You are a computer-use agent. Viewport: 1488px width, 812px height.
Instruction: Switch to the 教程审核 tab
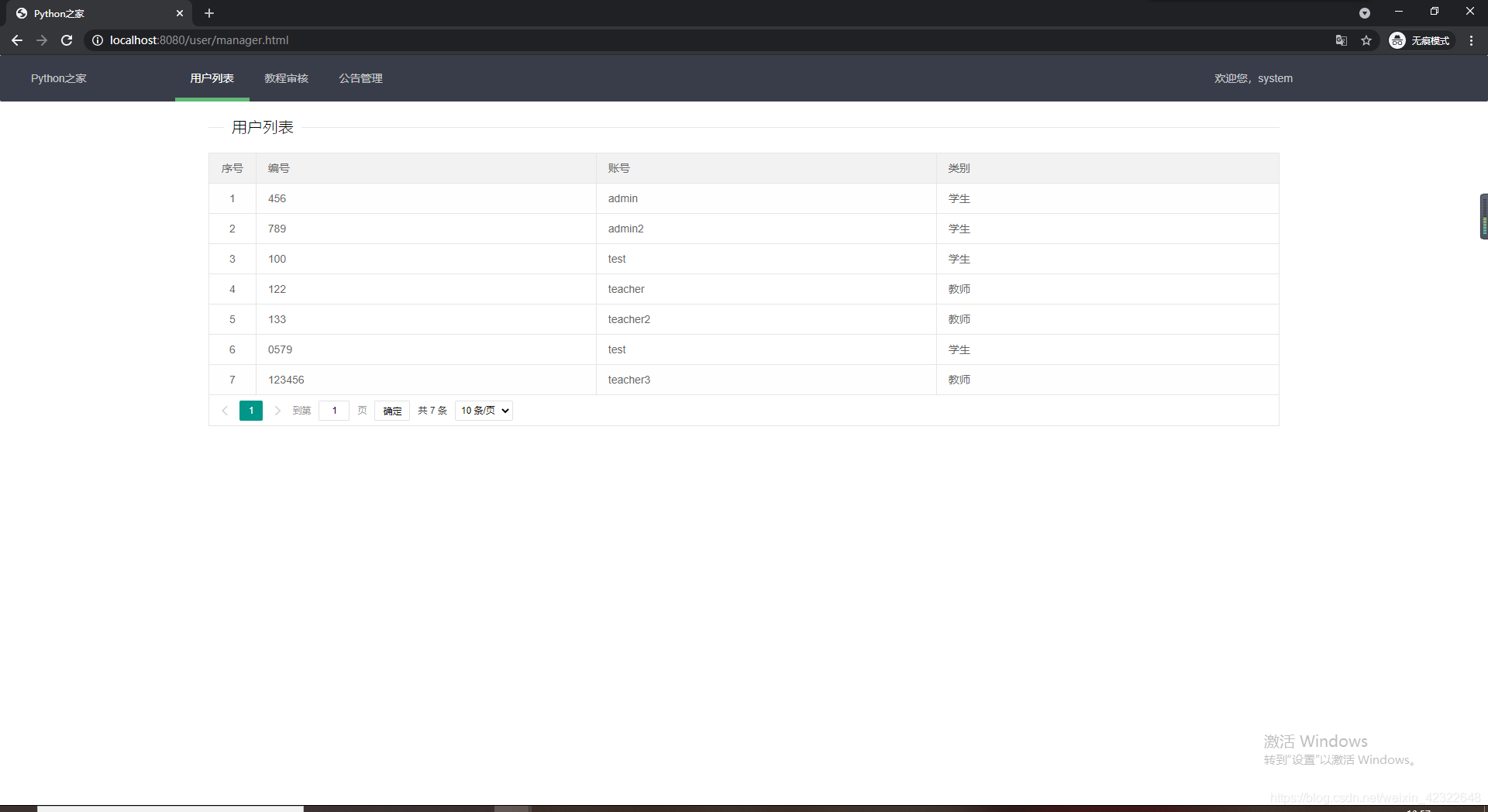287,78
